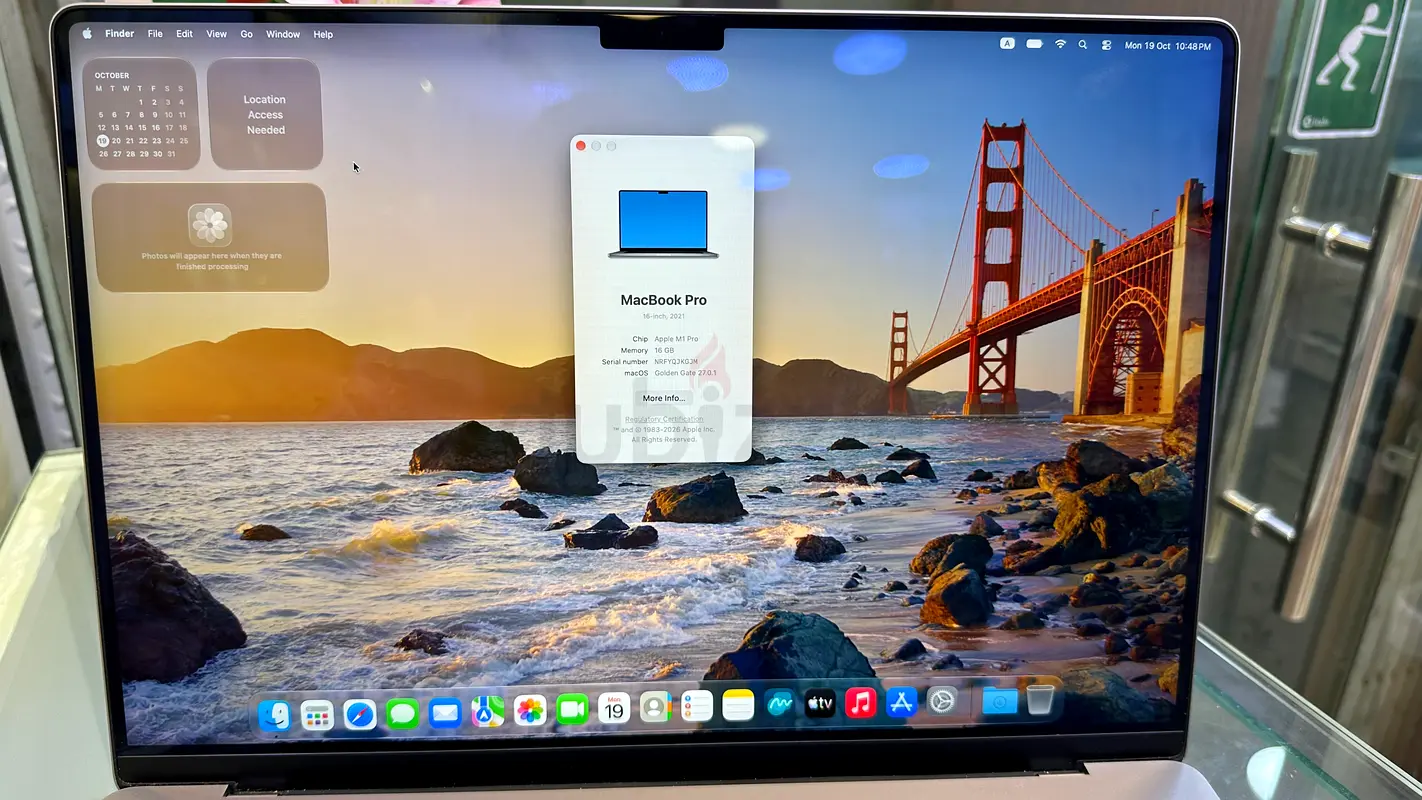This screenshot has height=800, width=1422.
Task: Open Spotlight search magnifier
Action: (x=1083, y=45)
